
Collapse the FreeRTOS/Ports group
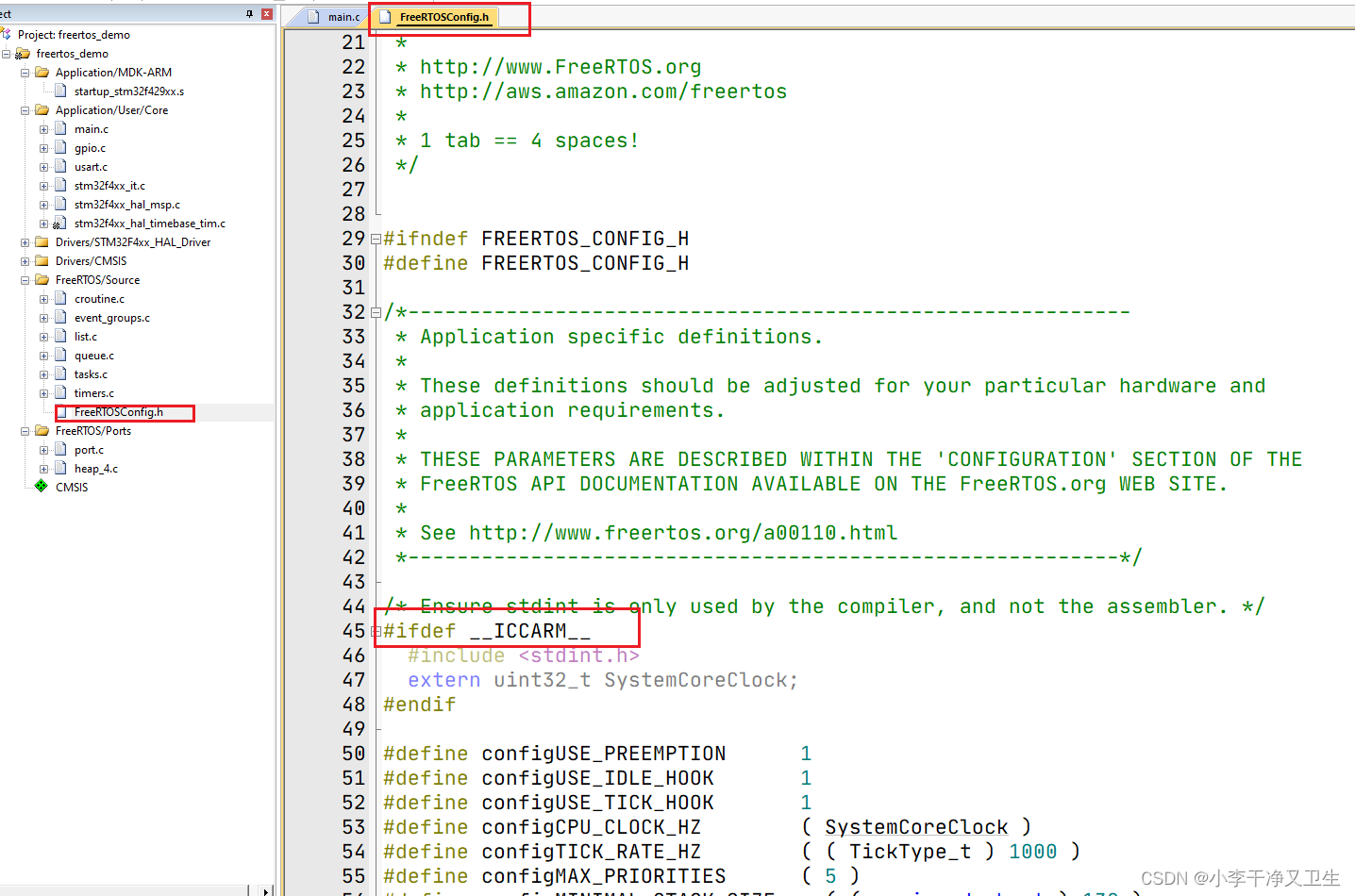click(x=25, y=431)
